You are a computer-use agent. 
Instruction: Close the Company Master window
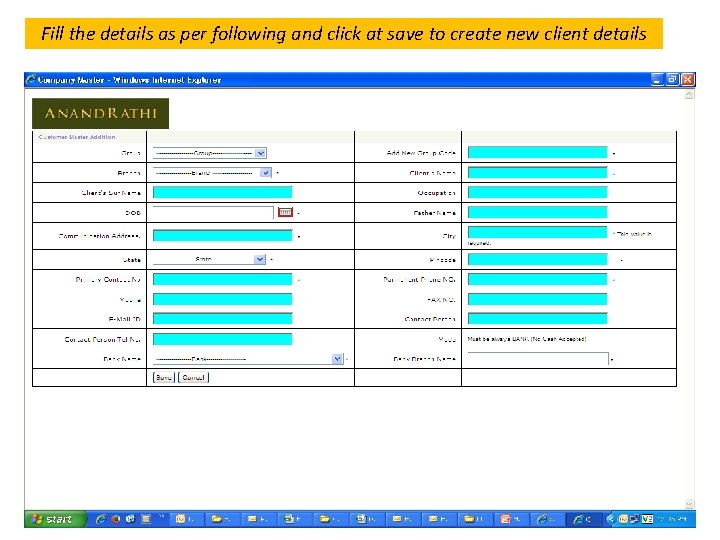(x=687, y=79)
